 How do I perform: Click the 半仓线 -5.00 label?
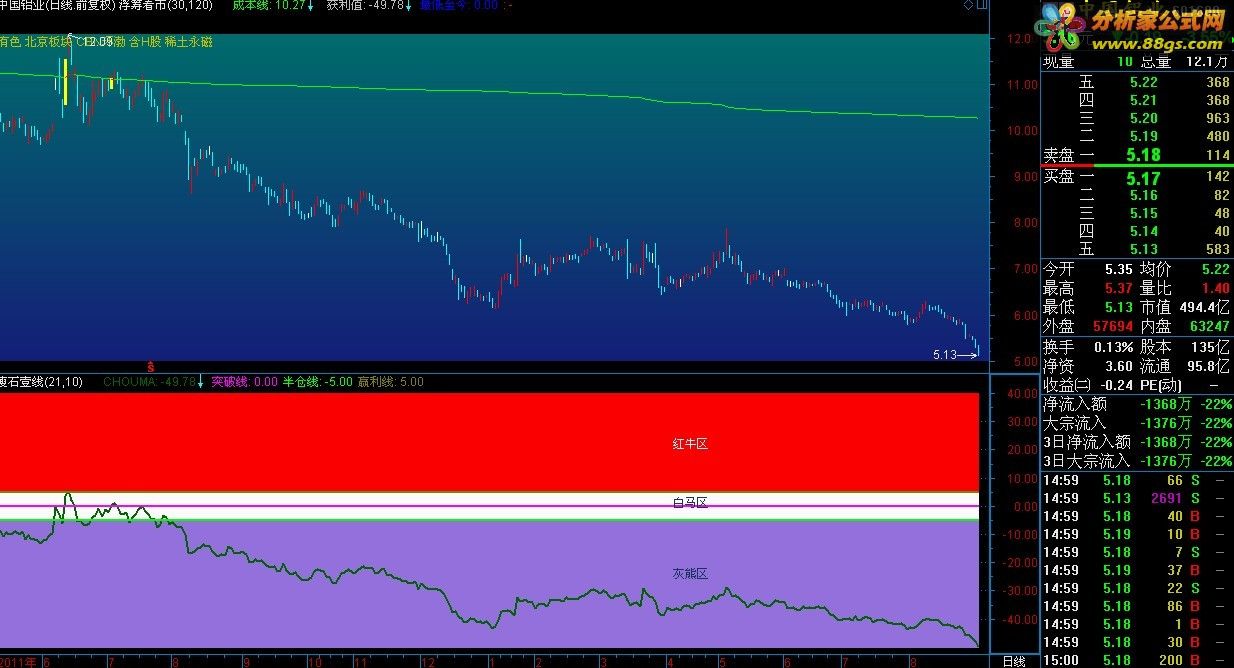click(318, 382)
